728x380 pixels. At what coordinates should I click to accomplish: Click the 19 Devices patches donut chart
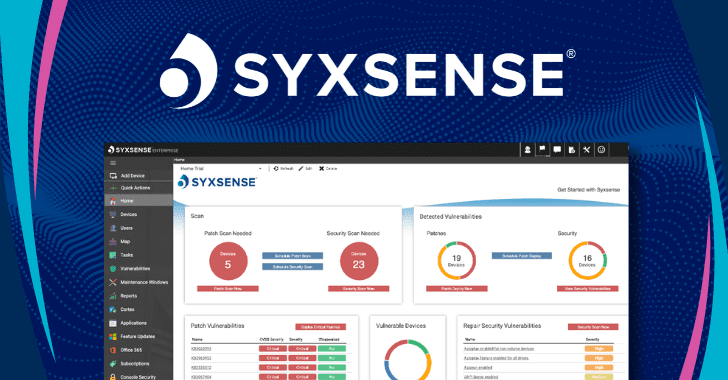coord(456,261)
